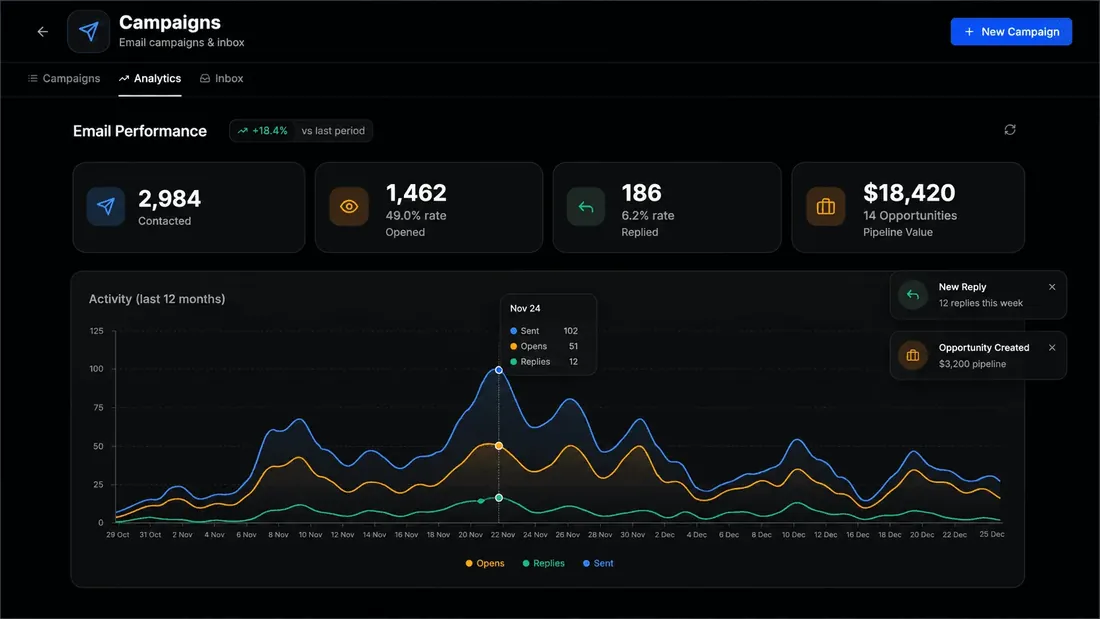
Task: Click the Nov 24 tooltip heading
Action: click(x=525, y=308)
